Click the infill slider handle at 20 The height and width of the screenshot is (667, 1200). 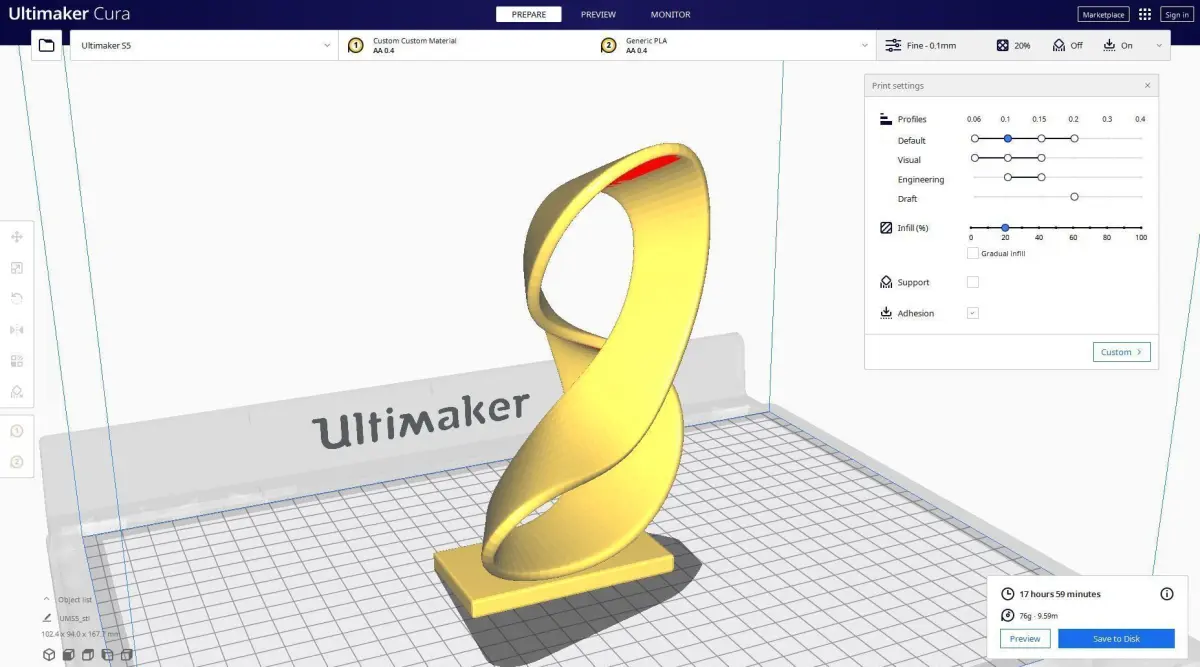[x=1005, y=228]
